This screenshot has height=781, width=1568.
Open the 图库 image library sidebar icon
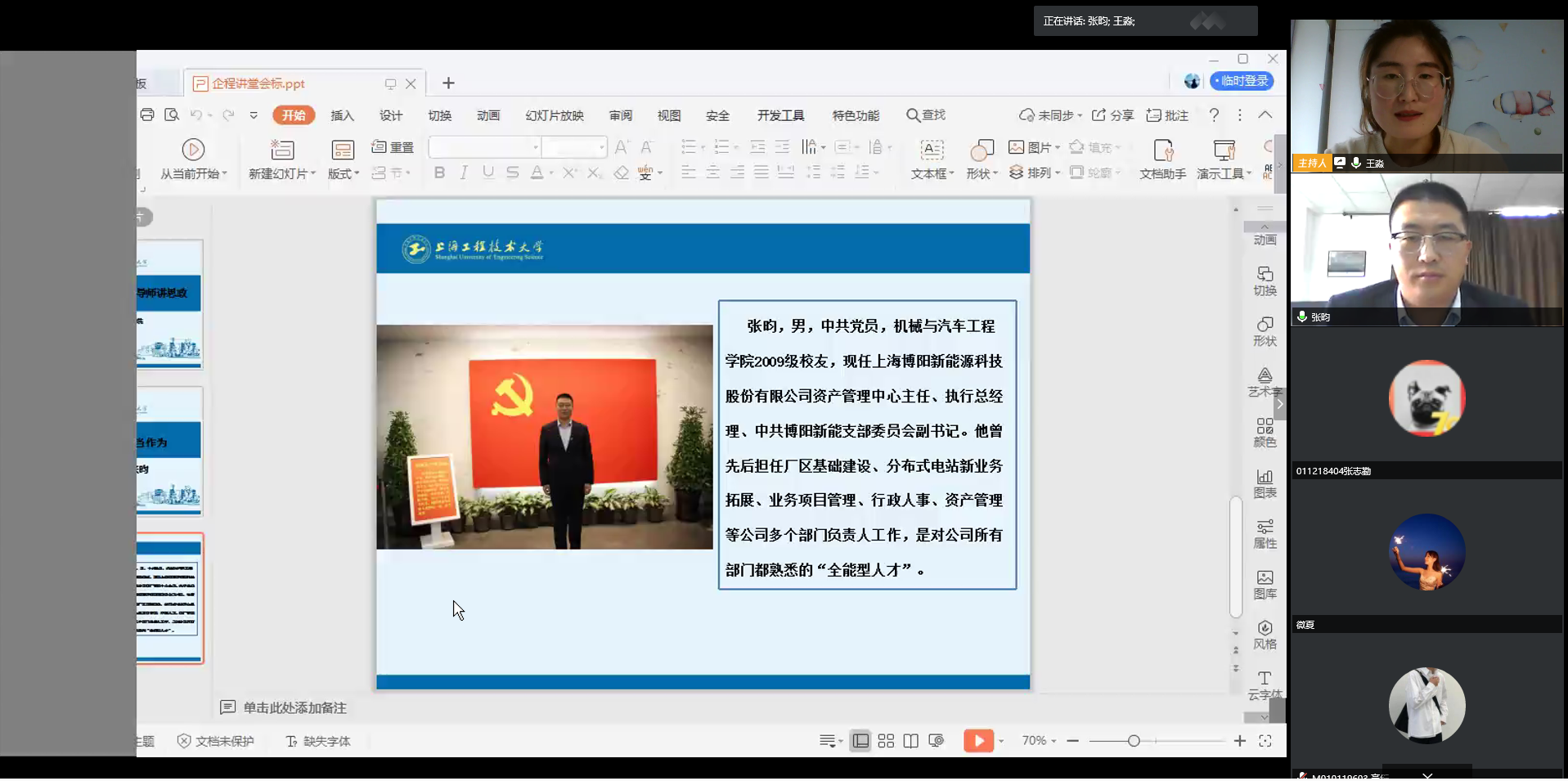pos(1265,584)
